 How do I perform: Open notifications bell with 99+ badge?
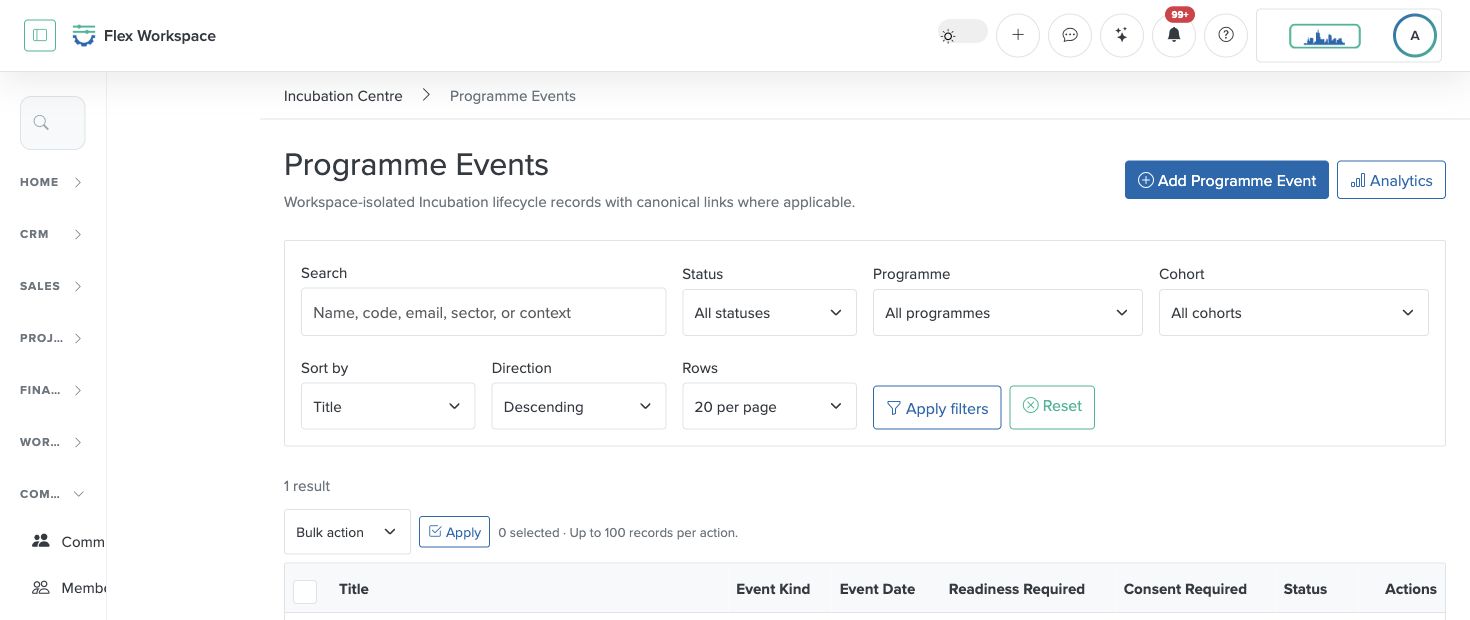[1174, 35]
